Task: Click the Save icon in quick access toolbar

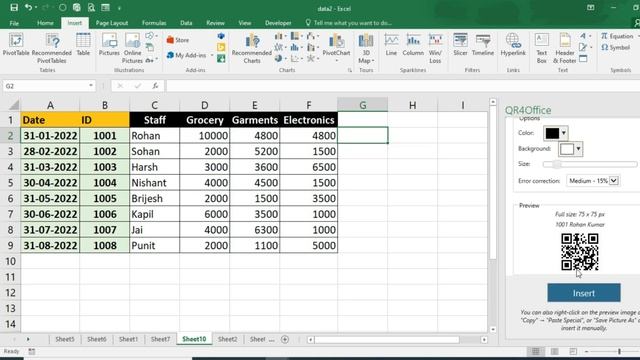Action: 14,7
